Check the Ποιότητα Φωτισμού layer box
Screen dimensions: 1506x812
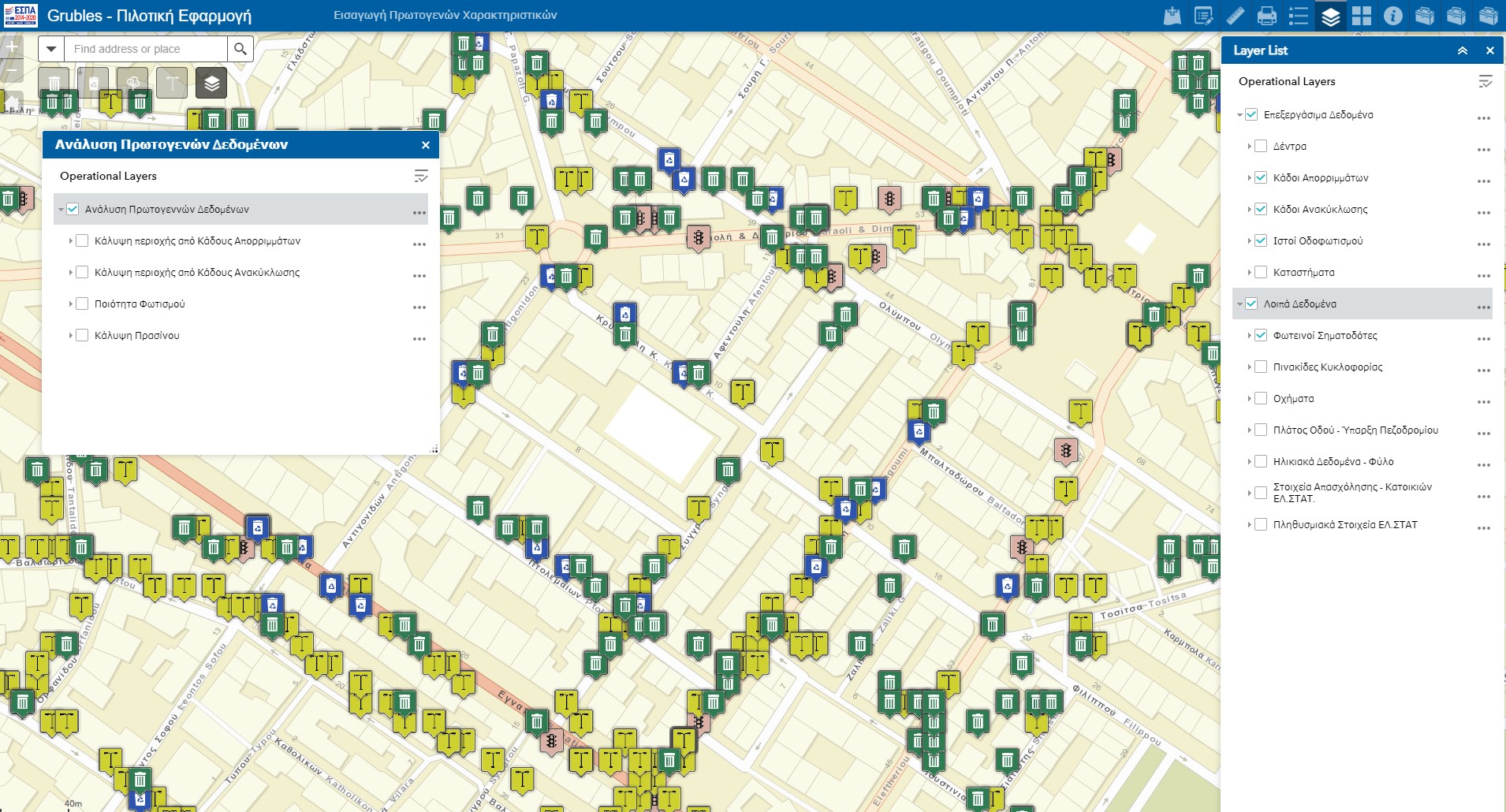pos(82,304)
